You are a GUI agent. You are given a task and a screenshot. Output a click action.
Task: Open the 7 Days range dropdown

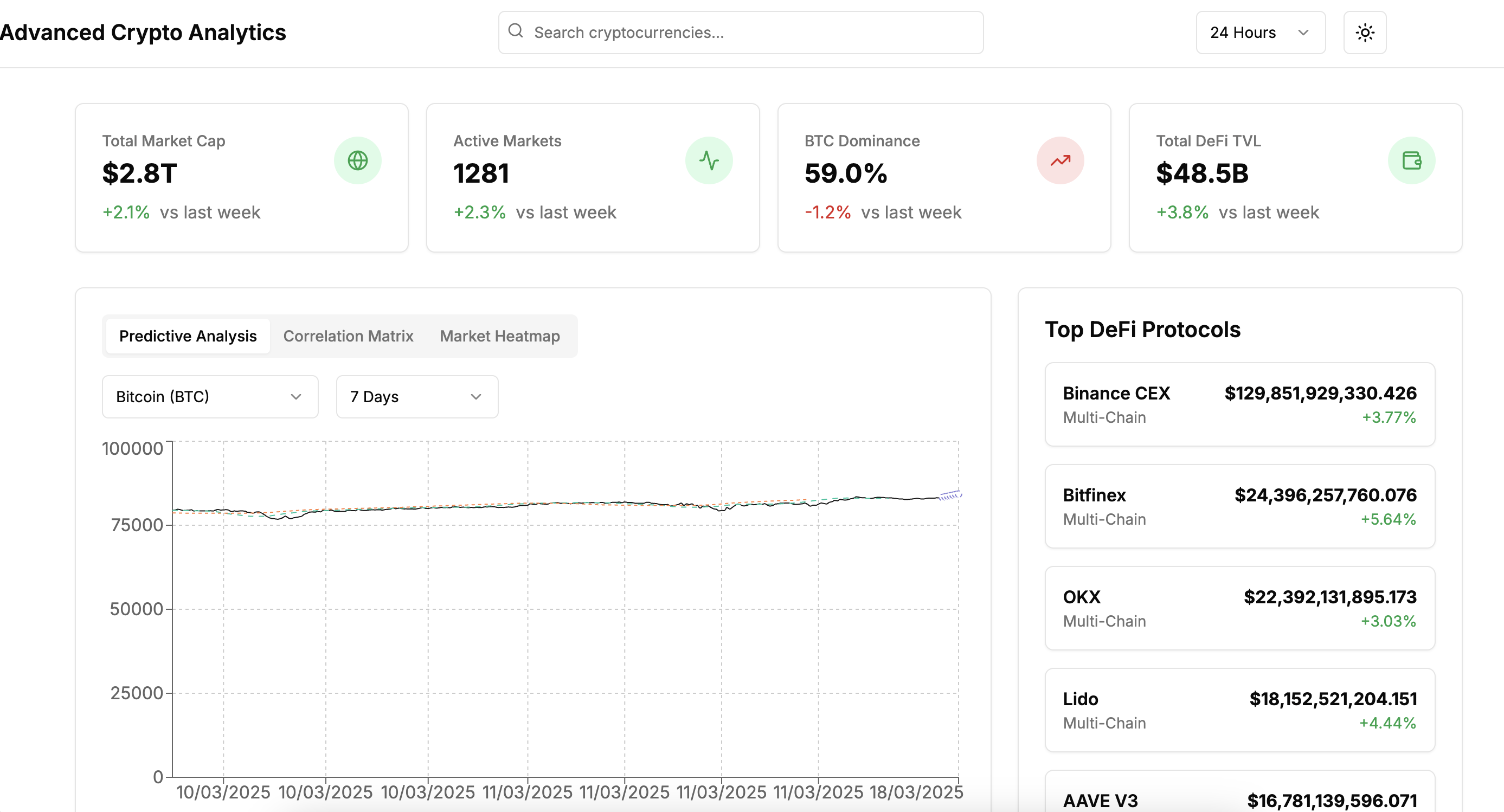tap(417, 397)
